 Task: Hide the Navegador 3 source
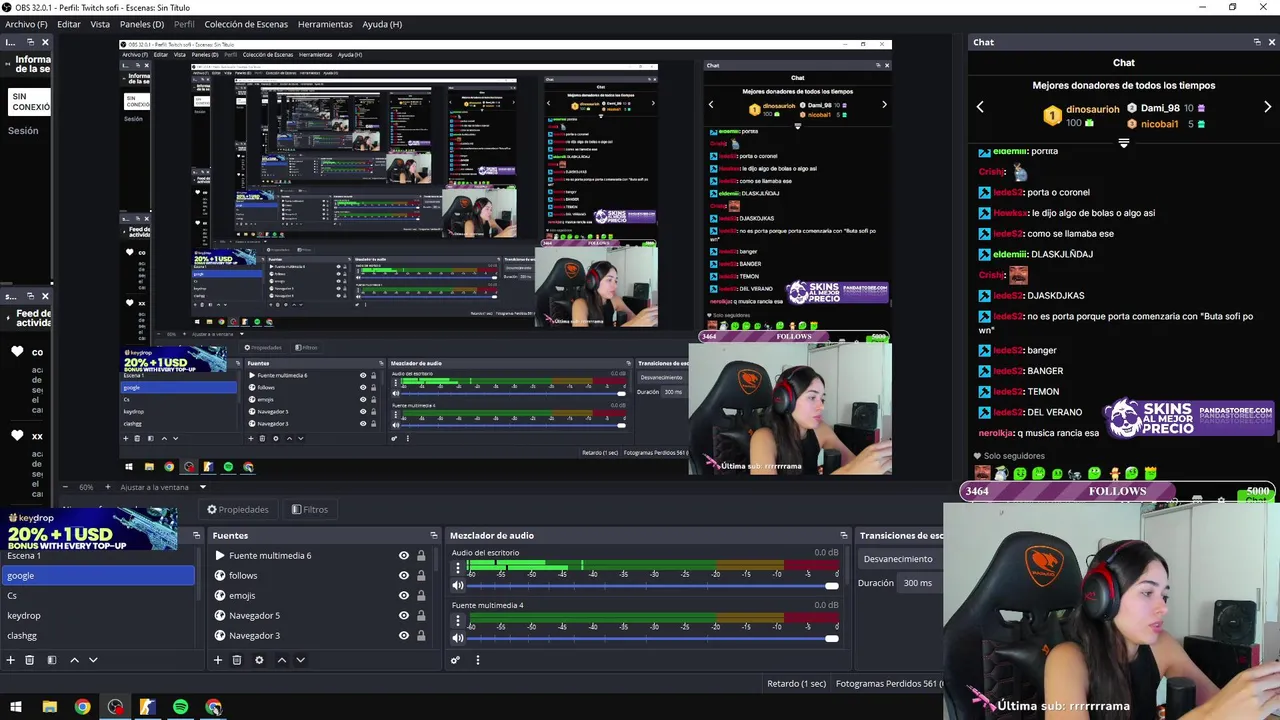tap(404, 636)
